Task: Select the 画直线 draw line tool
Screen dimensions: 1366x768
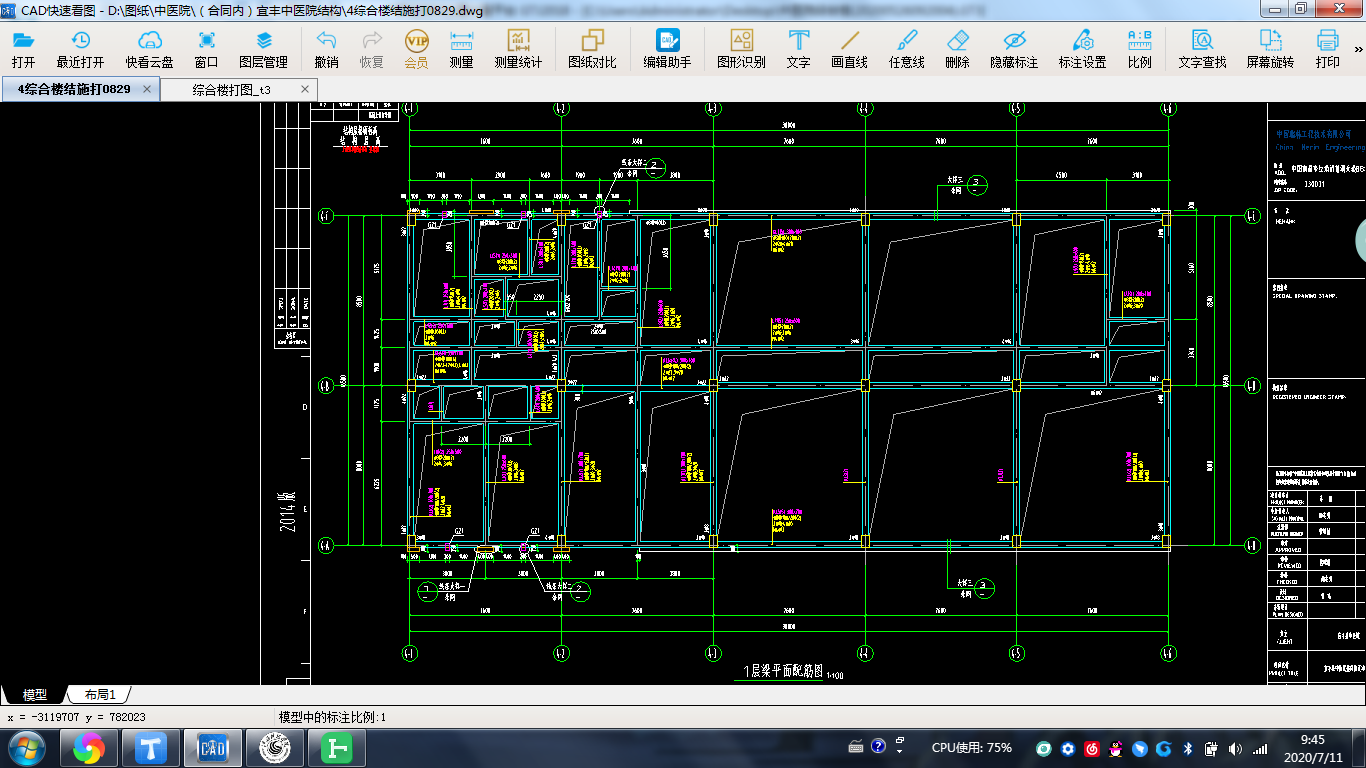Action: pyautogui.click(x=850, y=48)
